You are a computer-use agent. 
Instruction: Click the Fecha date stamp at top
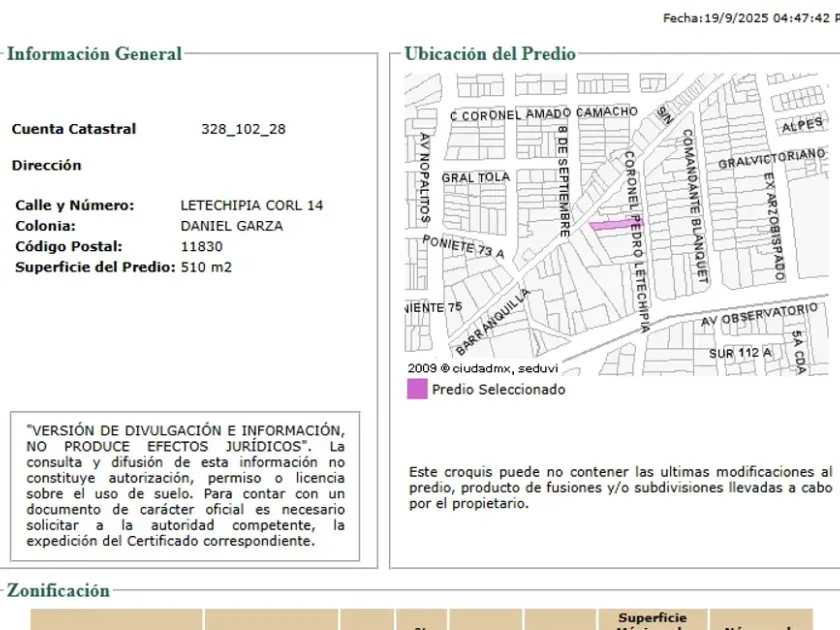coord(750,18)
